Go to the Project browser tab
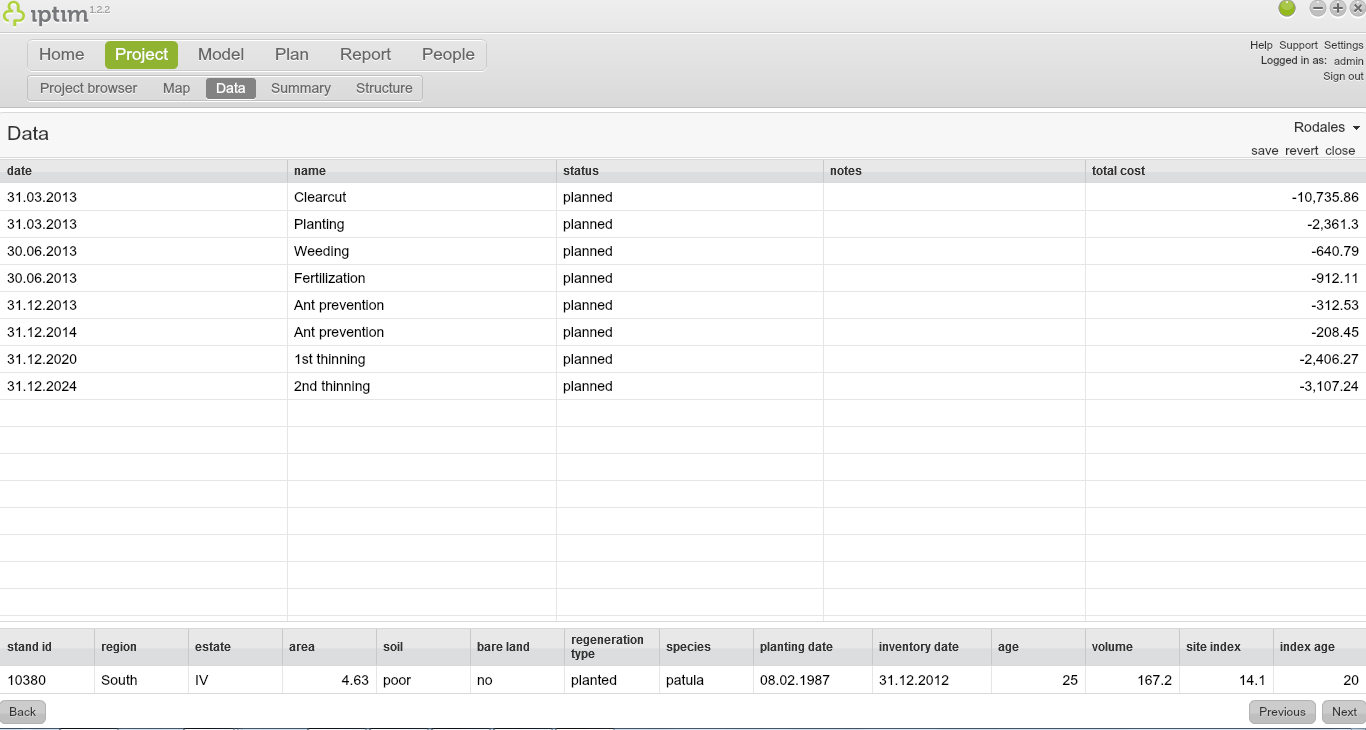The width and height of the screenshot is (1366, 730). click(x=88, y=88)
